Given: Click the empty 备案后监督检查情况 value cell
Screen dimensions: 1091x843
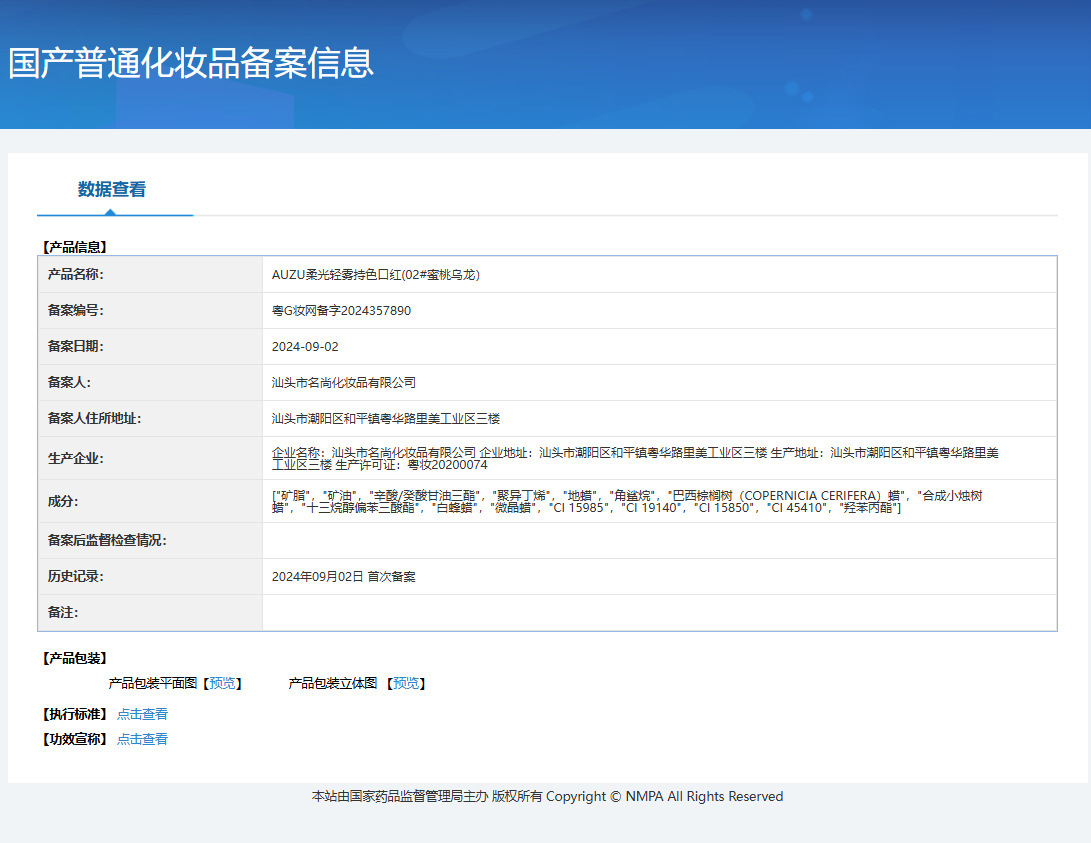Looking at the screenshot, I should 658,540.
